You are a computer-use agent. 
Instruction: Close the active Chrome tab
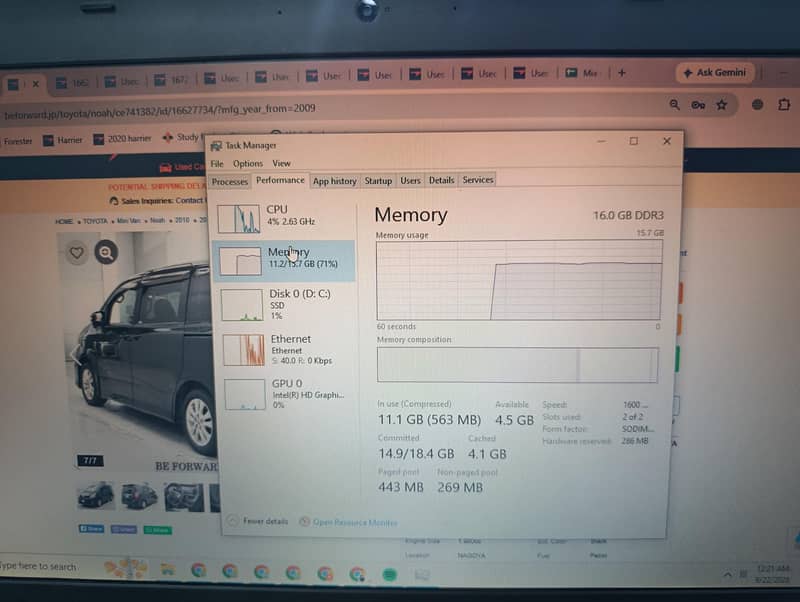coord(36,84)
